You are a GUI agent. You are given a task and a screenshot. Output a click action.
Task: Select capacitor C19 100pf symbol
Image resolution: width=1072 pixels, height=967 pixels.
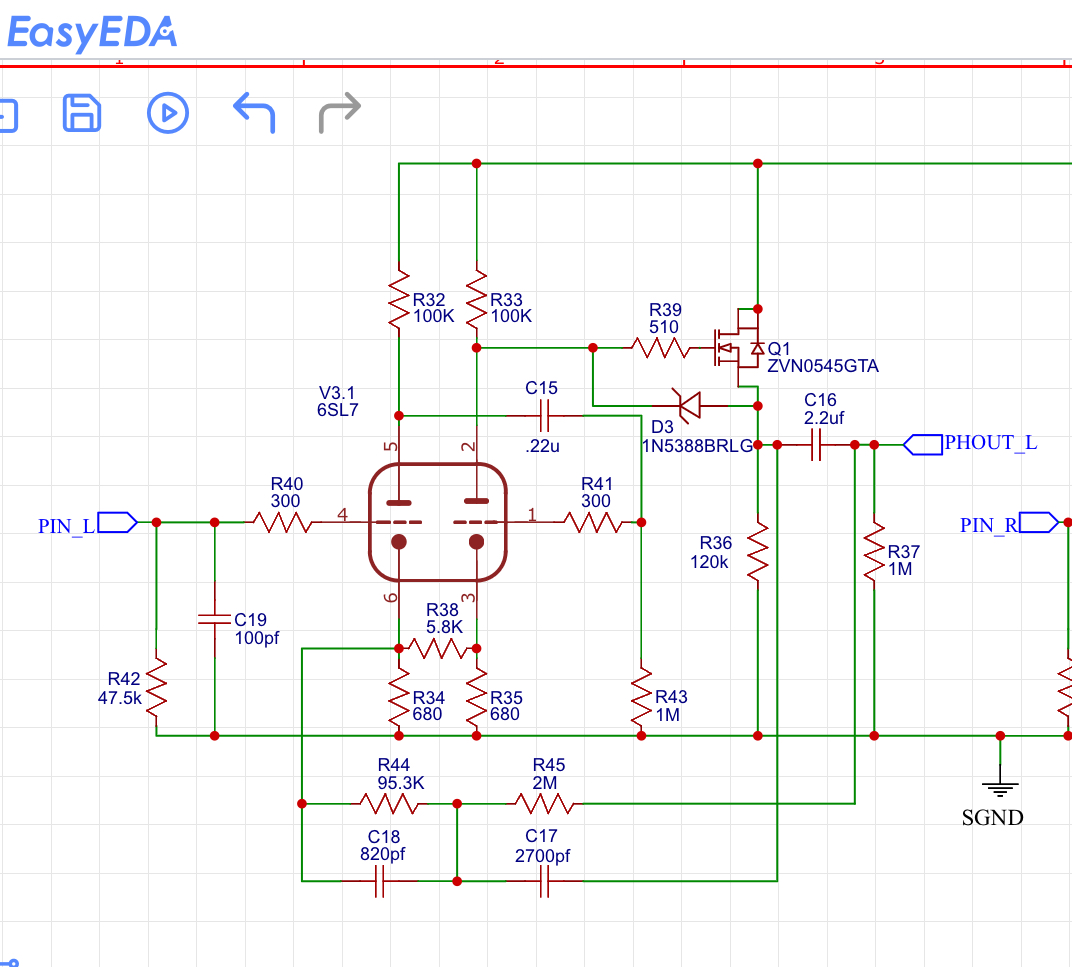215,619
